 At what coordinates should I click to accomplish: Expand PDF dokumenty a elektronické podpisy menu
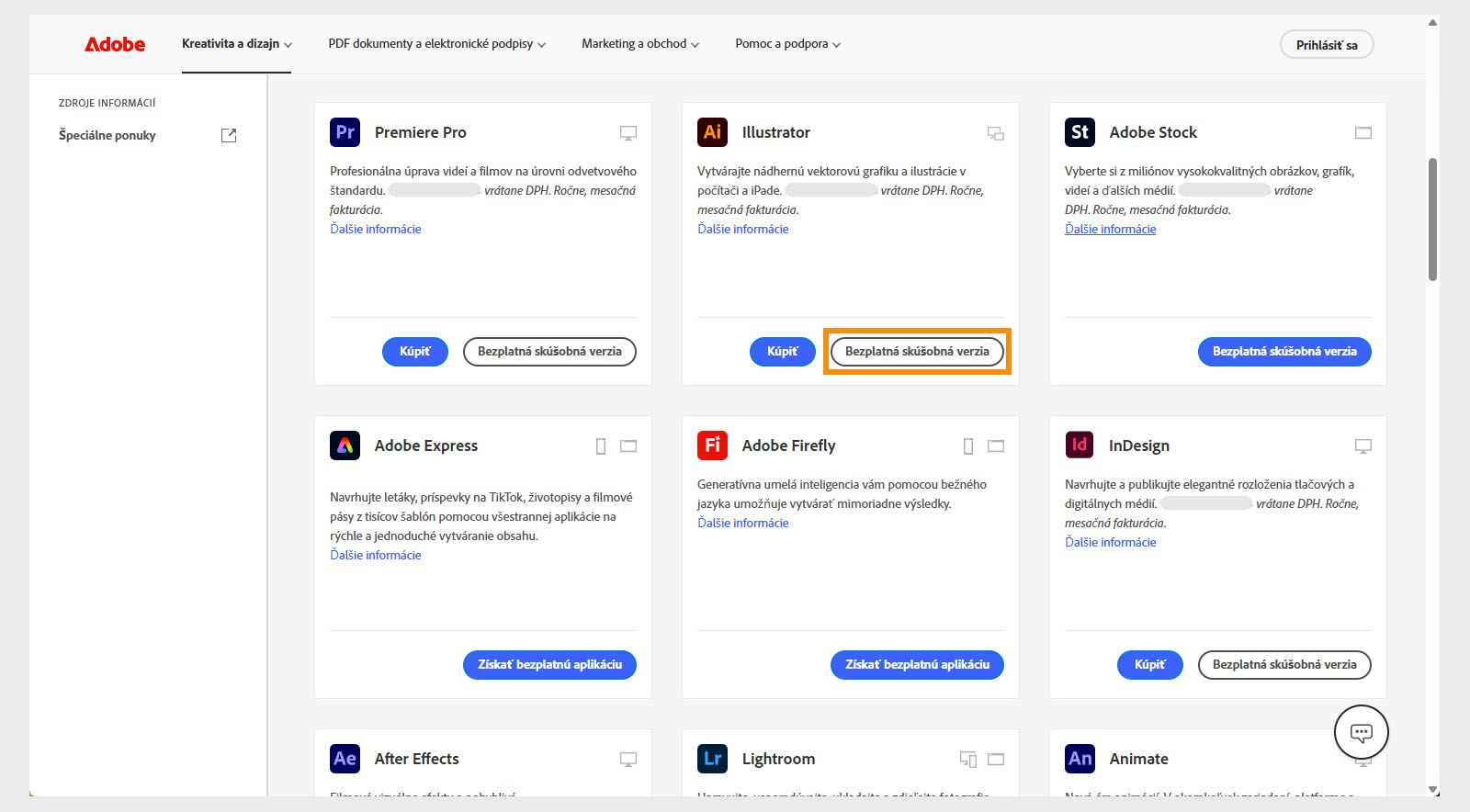[x=436, y=44]
